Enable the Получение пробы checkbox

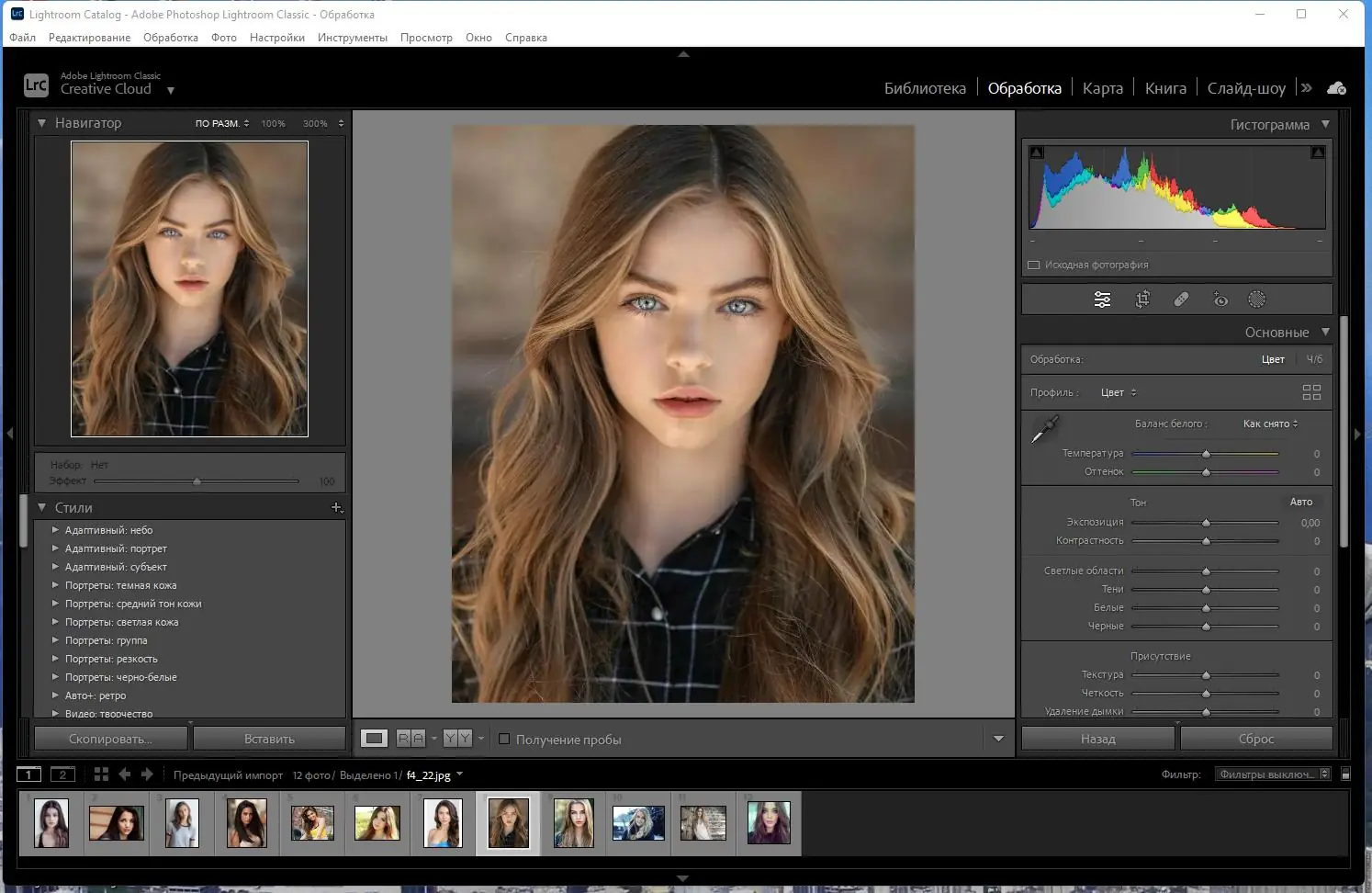tap(504, 739)
